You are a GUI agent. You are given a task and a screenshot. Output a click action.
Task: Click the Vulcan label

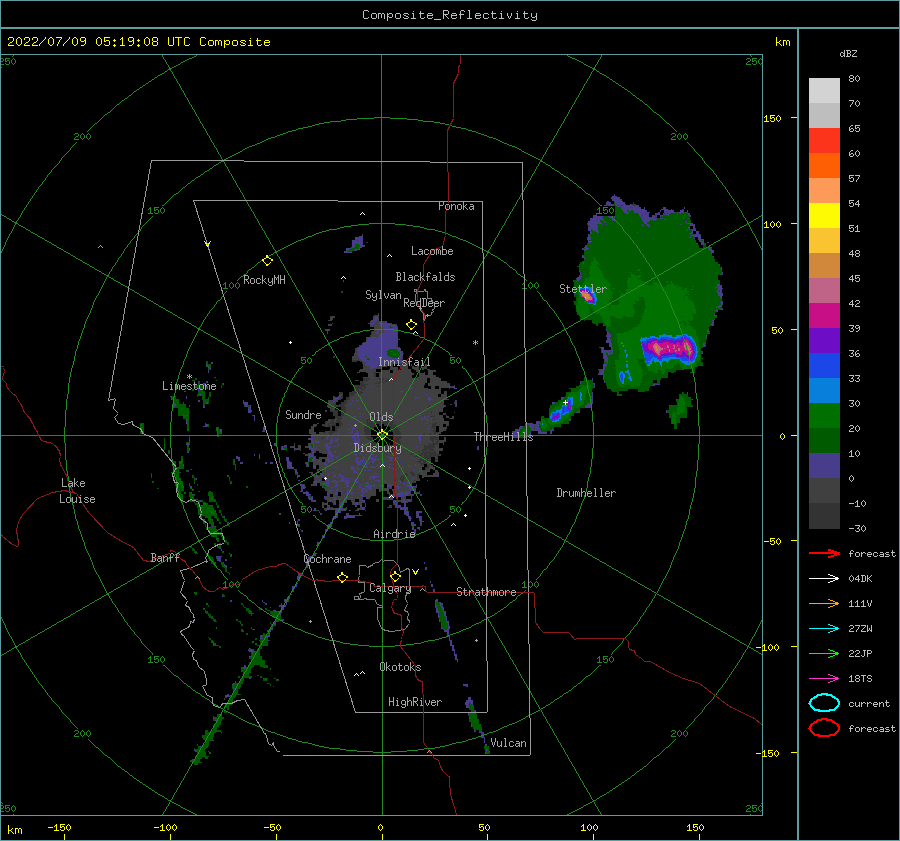pos(509,743)
